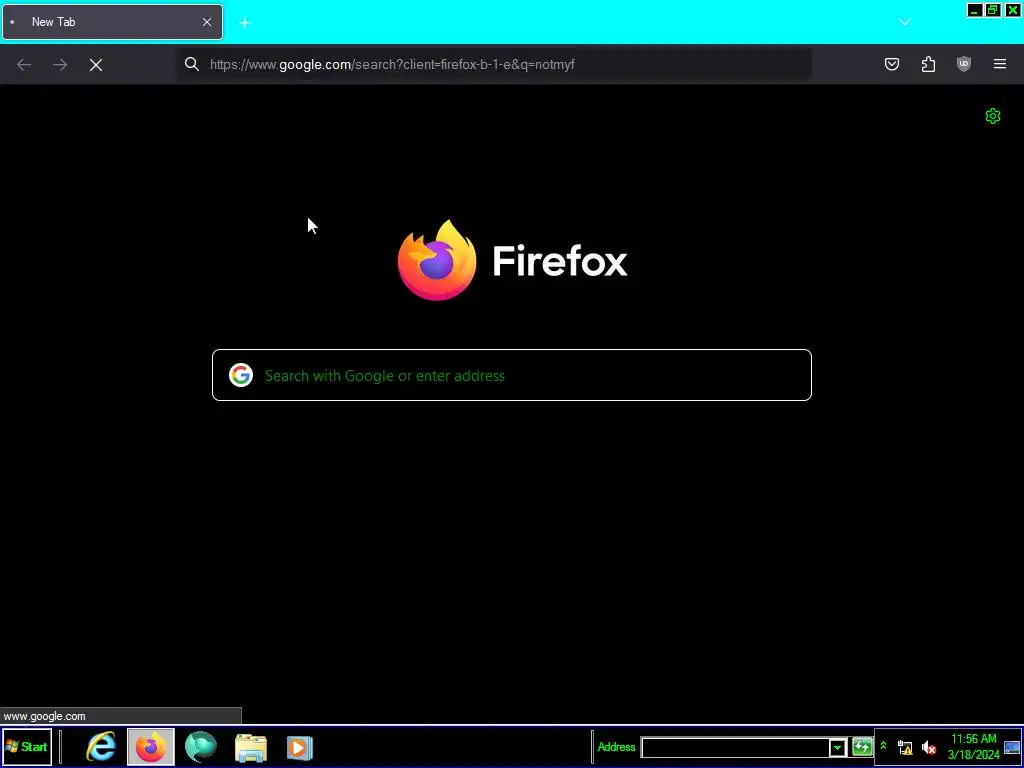
Task: Click the Show desktop button in the tray corner
Action: click(x=1012, y=748)
